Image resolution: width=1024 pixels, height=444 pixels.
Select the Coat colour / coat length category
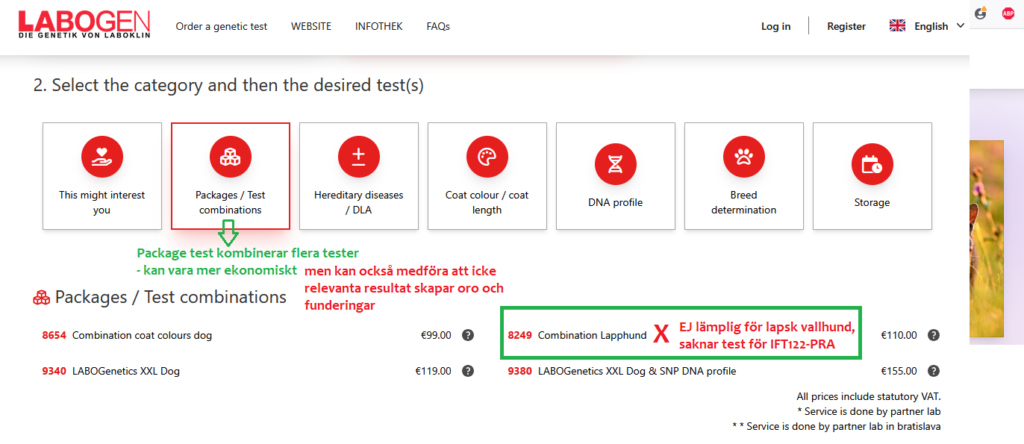(x=487, y=177)
